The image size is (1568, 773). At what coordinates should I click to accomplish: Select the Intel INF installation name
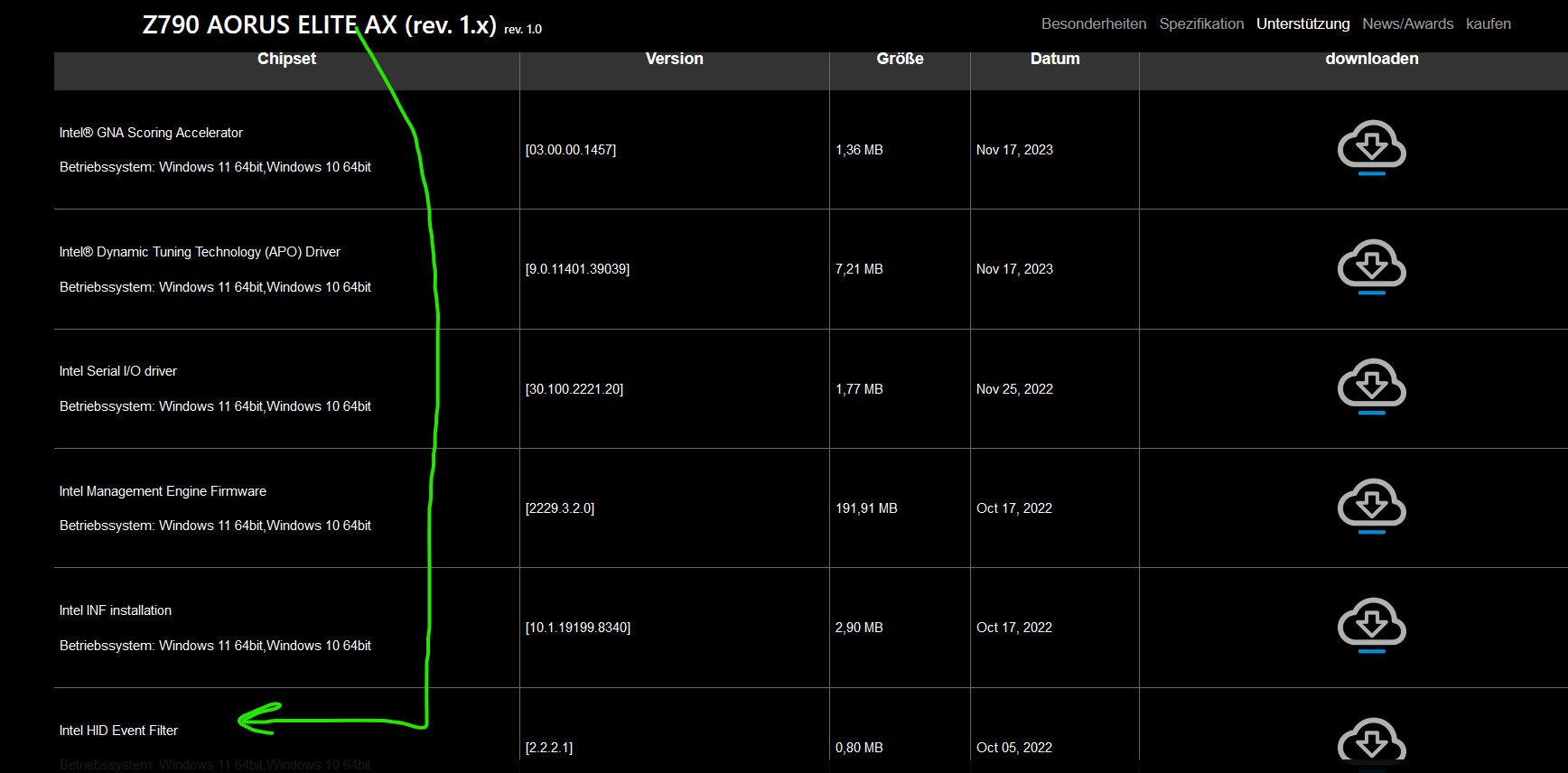tap(116, 610)
